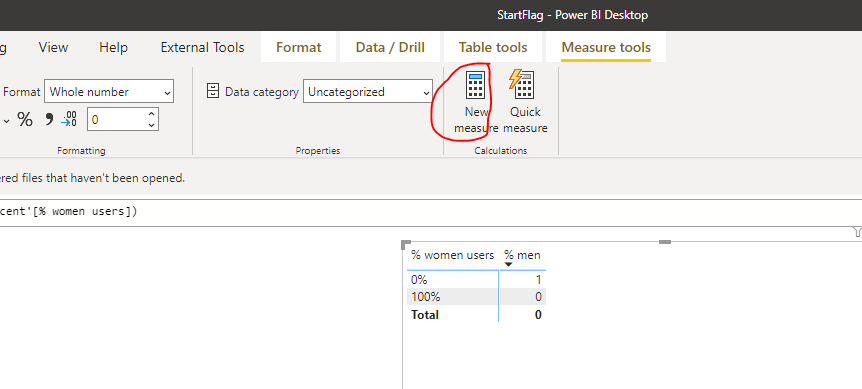Click the Data category icon
Viewport: 862px width, 389px height.
[x=213, y=91]
